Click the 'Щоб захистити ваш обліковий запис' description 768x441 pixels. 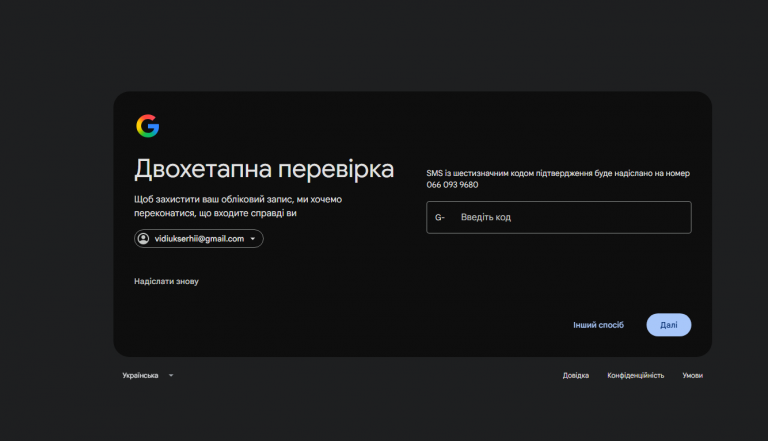click(238, 206)
